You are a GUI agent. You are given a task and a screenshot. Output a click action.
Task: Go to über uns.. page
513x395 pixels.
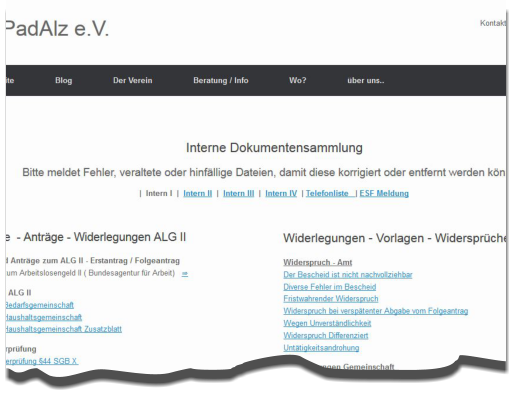click(x=366, y=80)
